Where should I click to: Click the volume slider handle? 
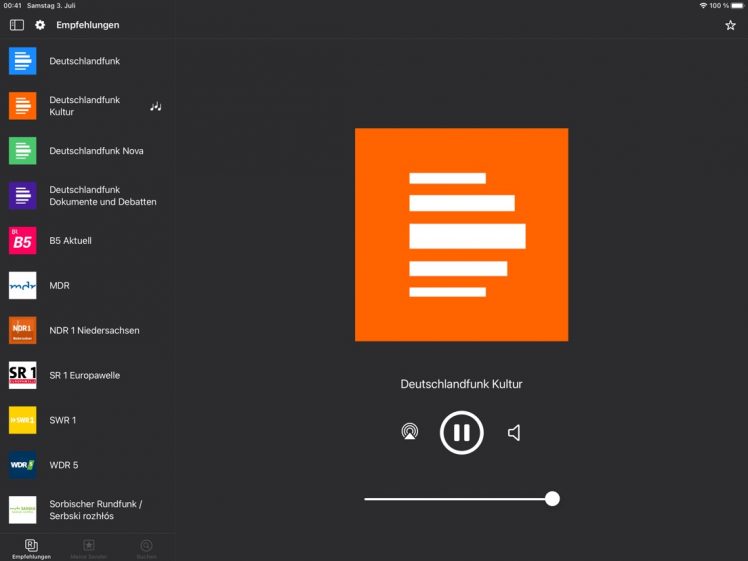click(552, 498)
